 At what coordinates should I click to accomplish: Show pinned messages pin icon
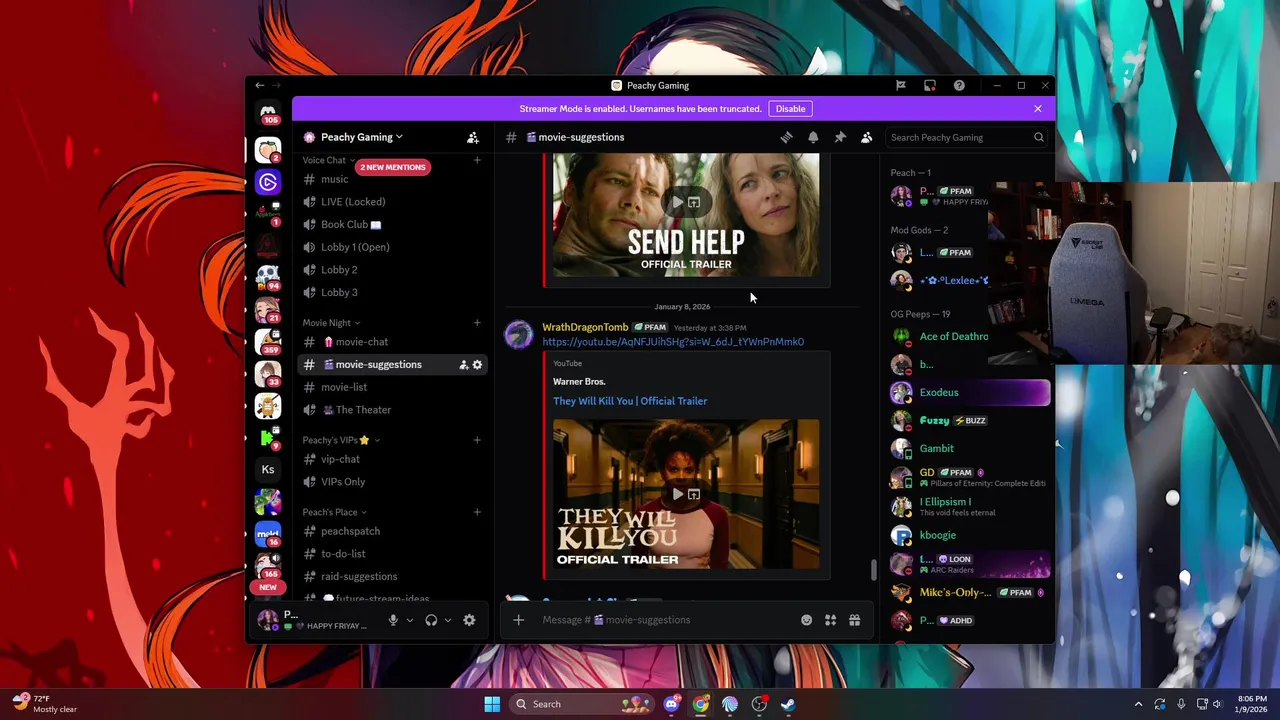tap(840, 137)
